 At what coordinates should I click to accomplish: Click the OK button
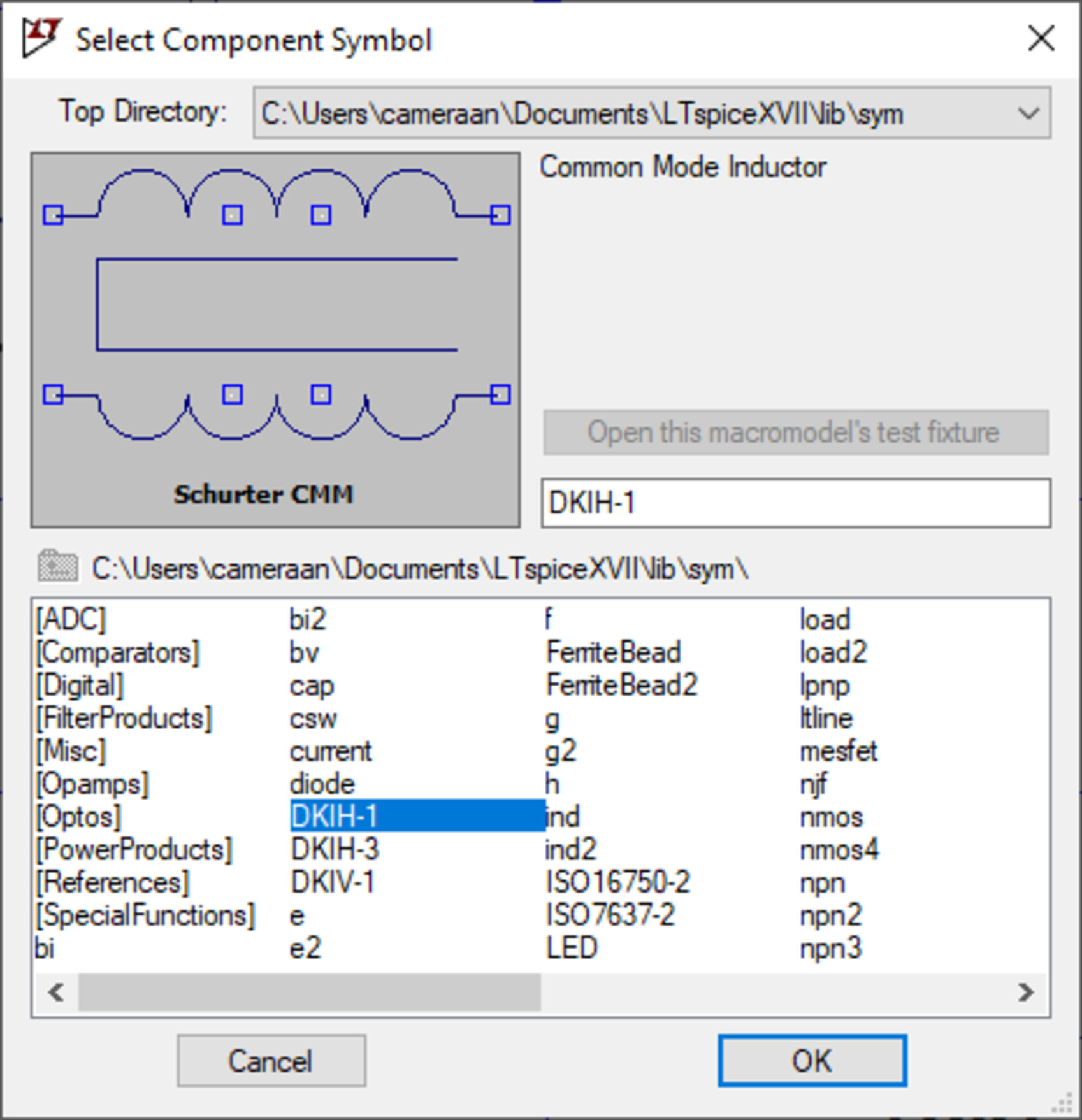coord(812,1061)
